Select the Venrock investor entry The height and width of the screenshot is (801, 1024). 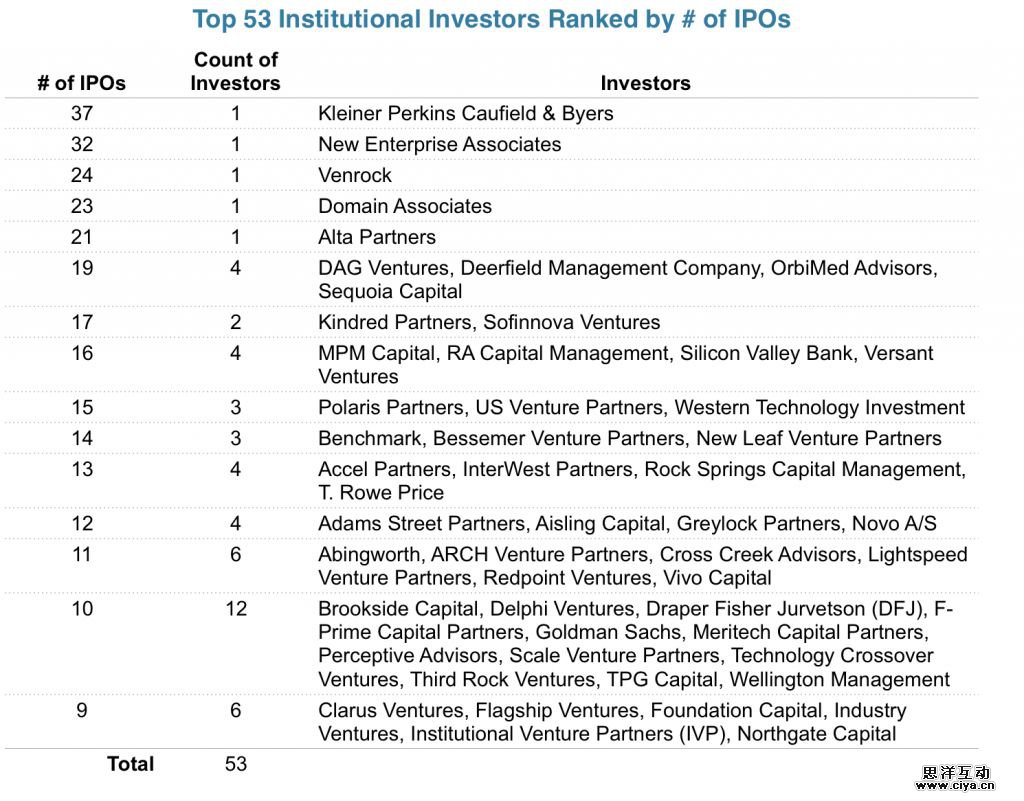(x=355, y=175)
